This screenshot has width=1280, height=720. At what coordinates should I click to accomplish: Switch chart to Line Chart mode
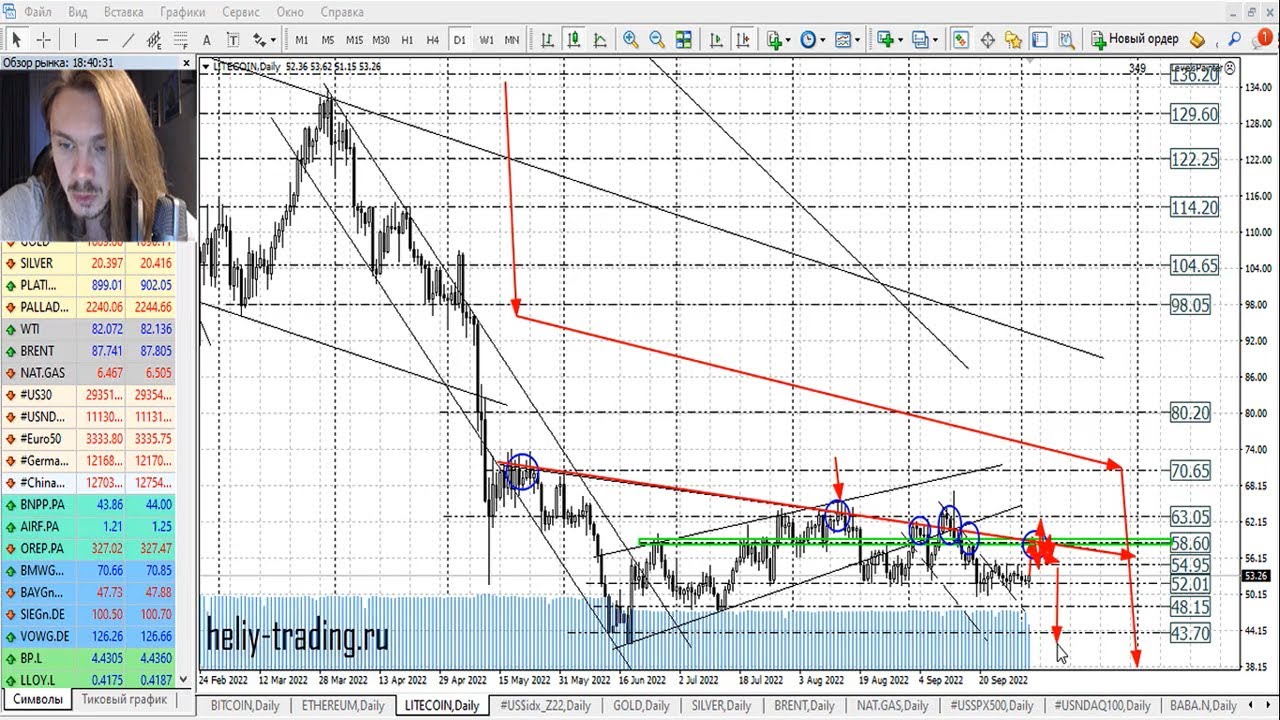pyautogui.click(x=600, y=40)
